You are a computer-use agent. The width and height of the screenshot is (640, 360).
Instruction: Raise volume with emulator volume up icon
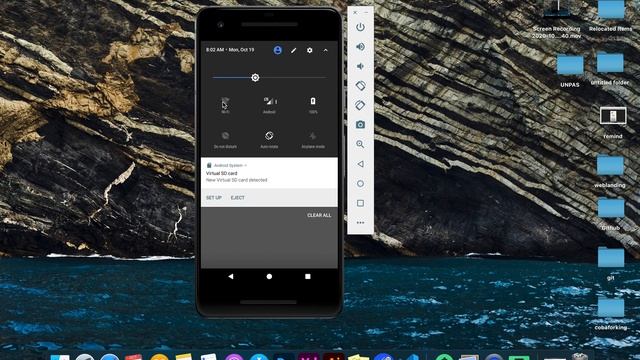360,47
